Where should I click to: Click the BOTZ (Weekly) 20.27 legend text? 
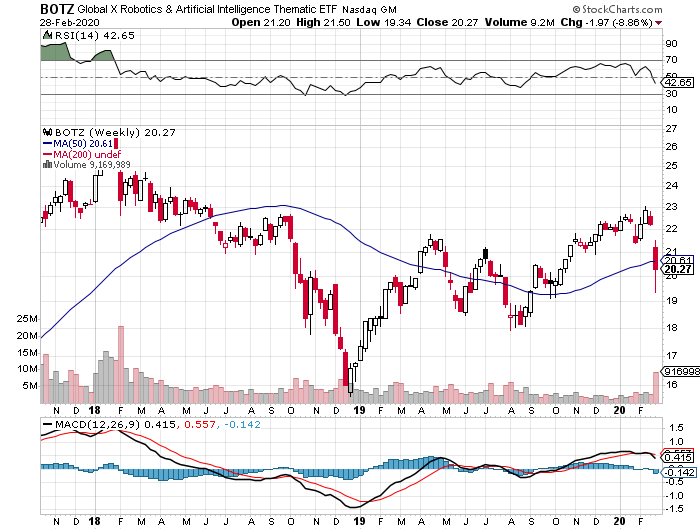coord(115,132)
